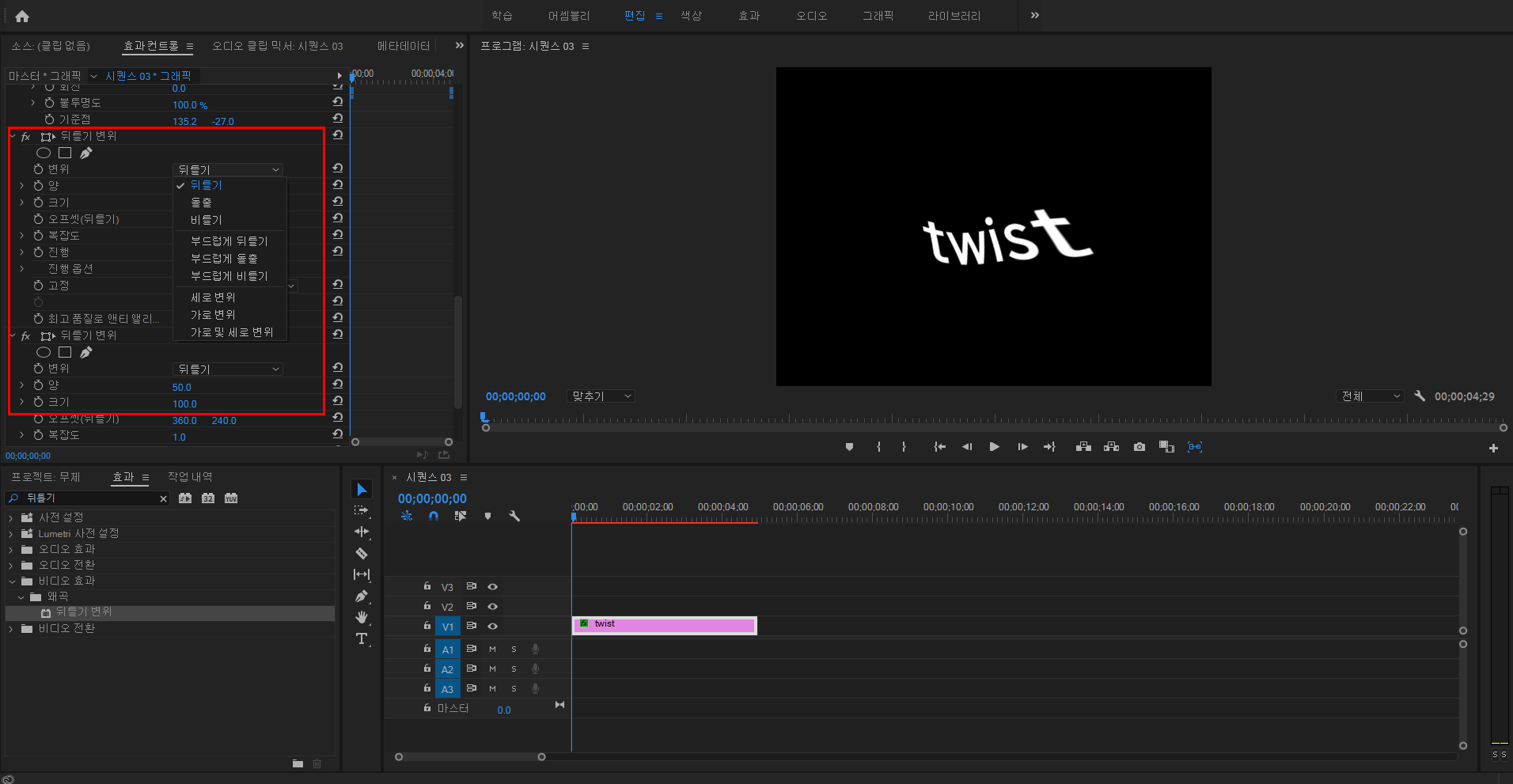Switch to 색상 workspace
The height and width of the screenshot is (784, 1513).
[691, 16]
